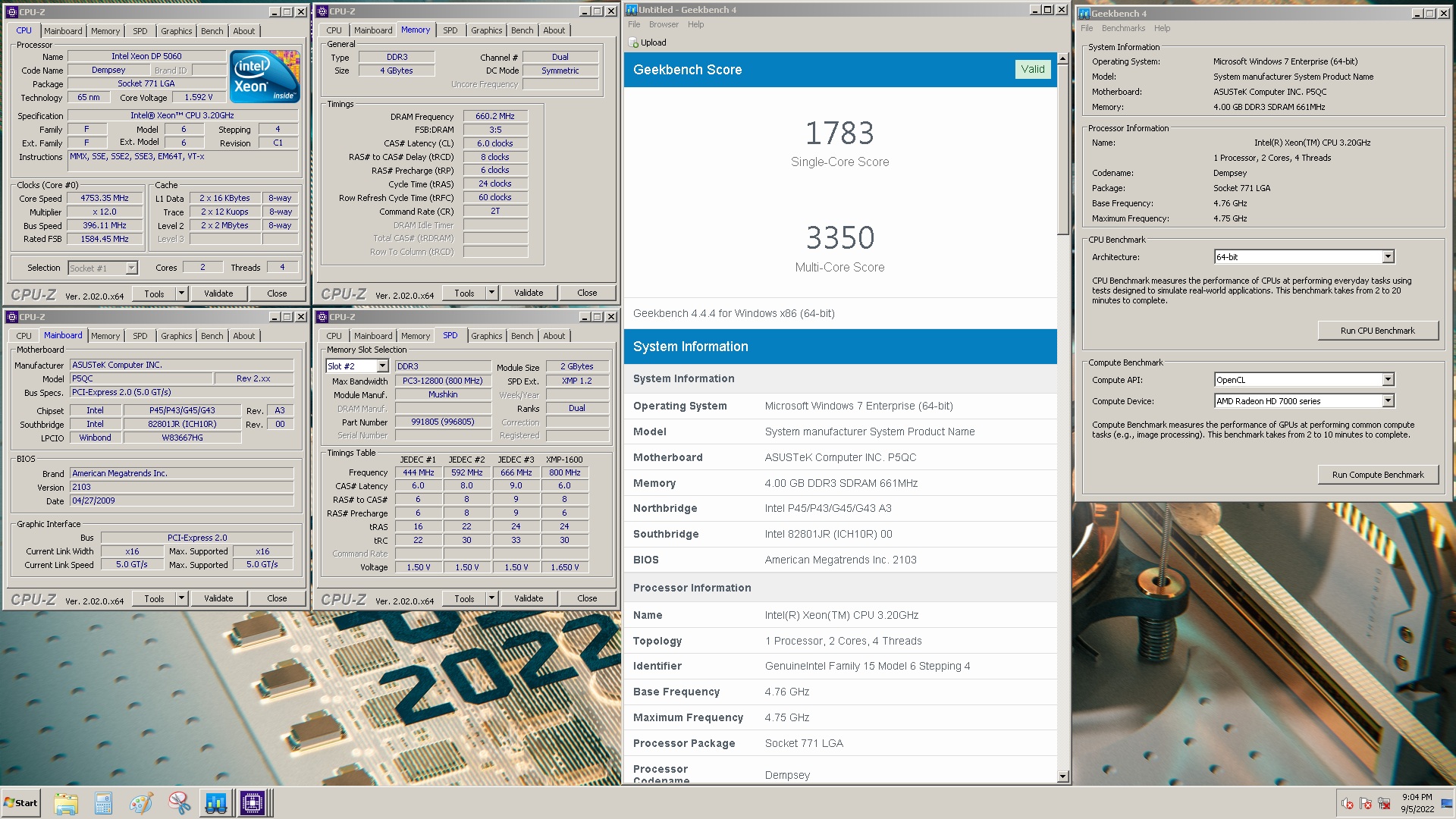Viewport: 1456px width, 819px height.
Task: Open the Socket #1 selection dropdown
Action: point(131,268)
